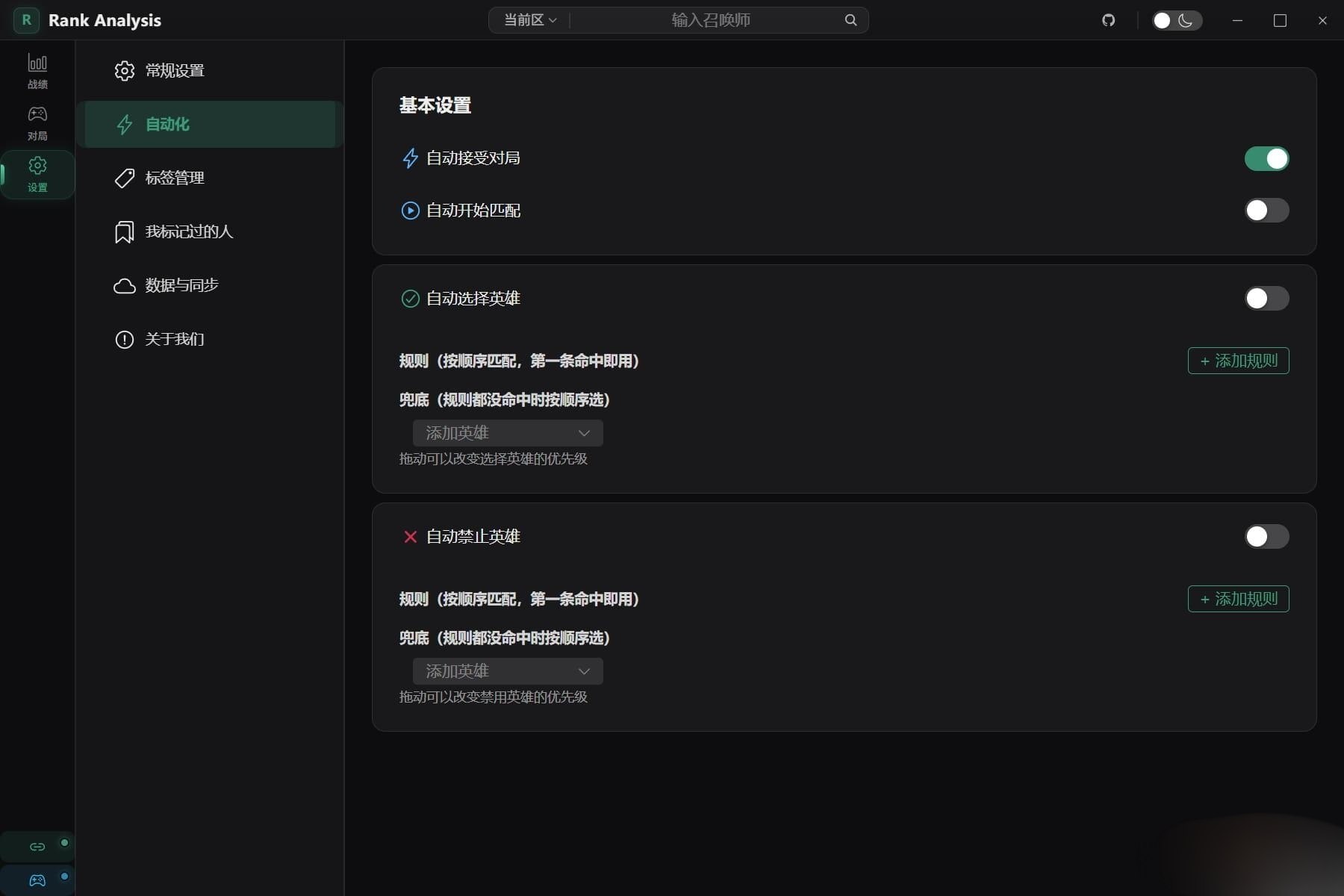This screenshot has height=896, width=1344.
Task: Click the search magnifier icon
Action: pyautogui.click(x=850, y=20)
